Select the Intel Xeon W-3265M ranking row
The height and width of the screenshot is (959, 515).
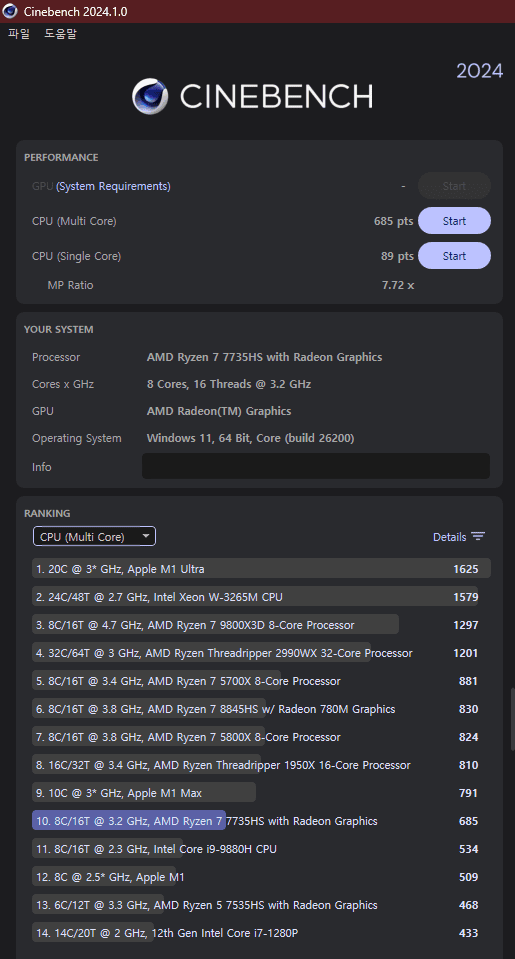click(x=261, y=597)
